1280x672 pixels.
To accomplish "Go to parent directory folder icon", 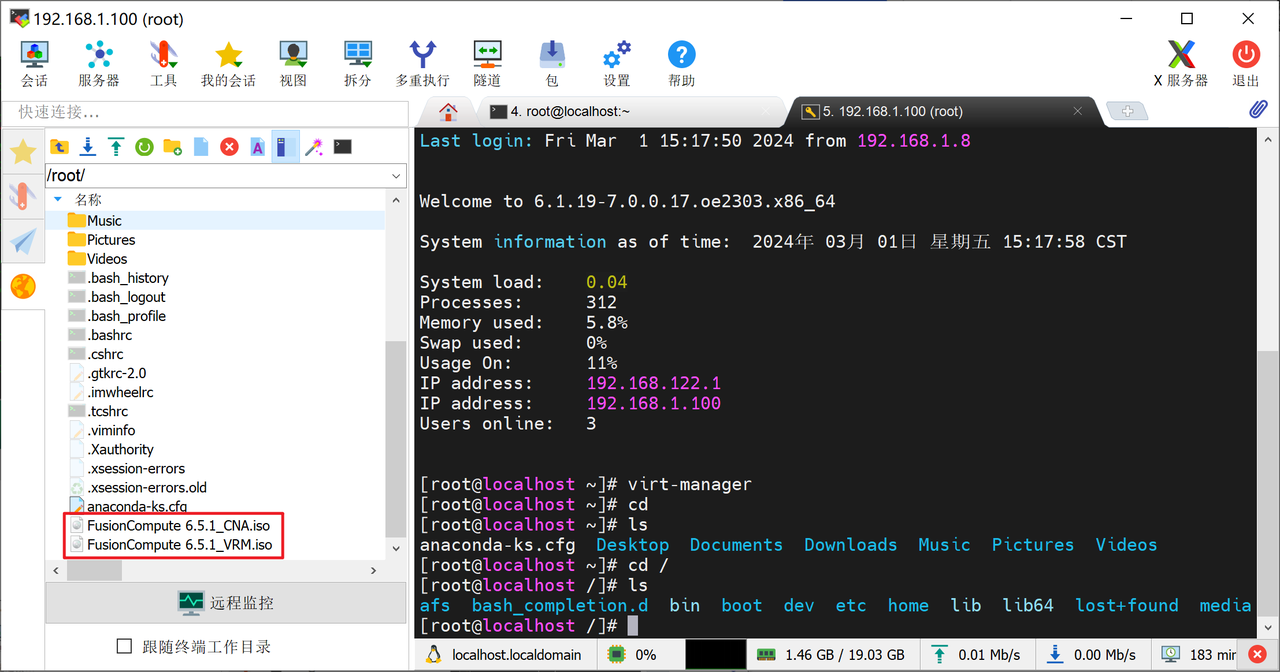I will coord(60,147).
